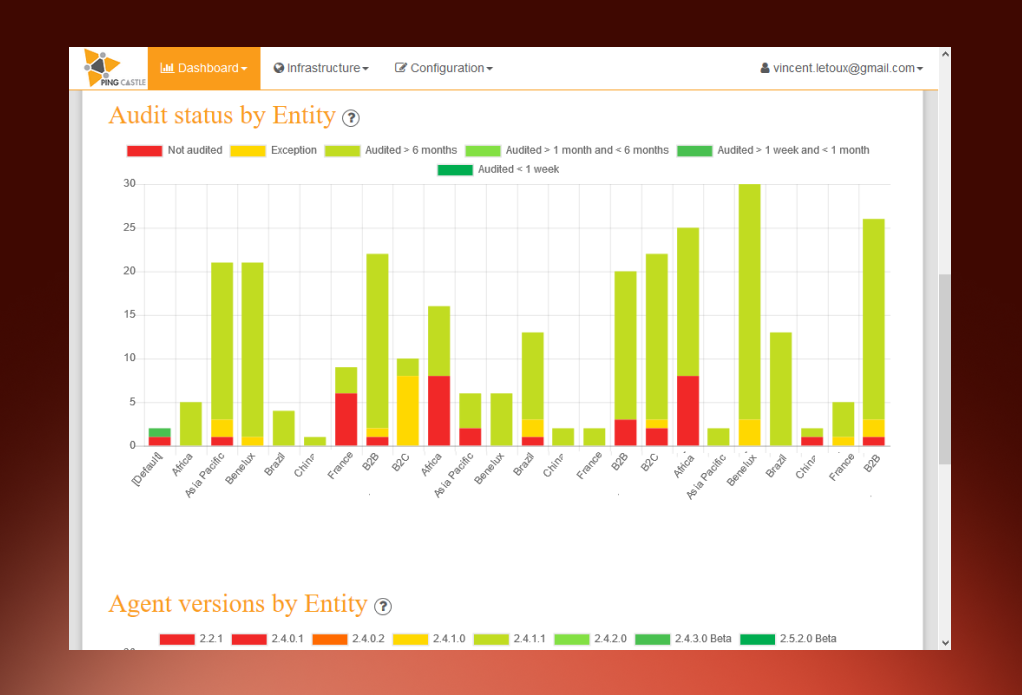Click the page scrollbar down arrow
Screen dimensions: 1022x695
[945, 643]
